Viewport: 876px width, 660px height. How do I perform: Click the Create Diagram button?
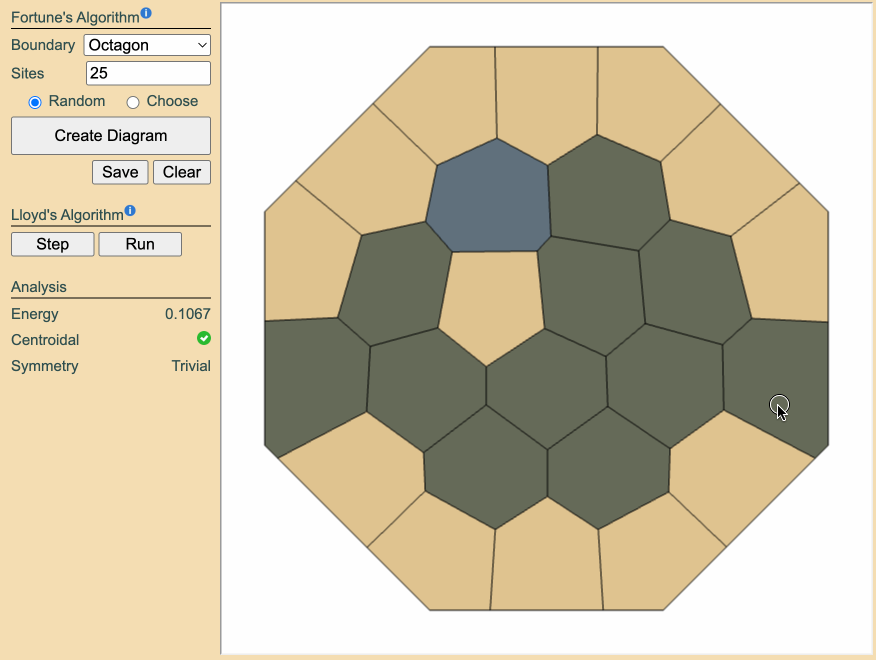point(111,136)
